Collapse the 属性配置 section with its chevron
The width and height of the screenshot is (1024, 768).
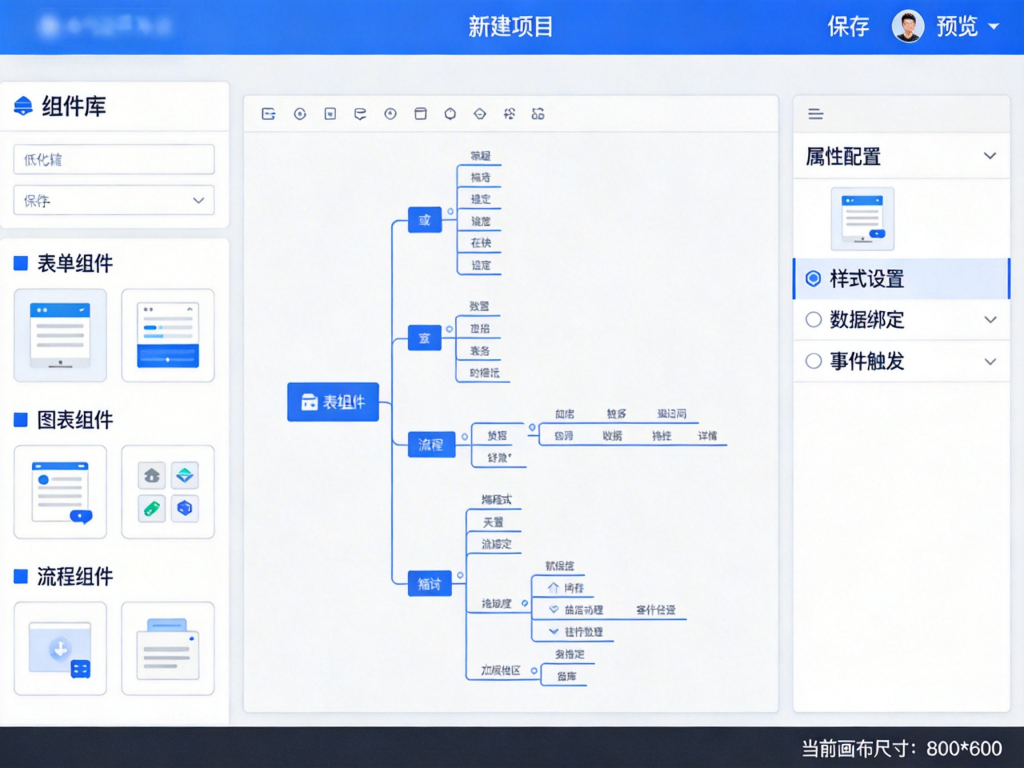tap(990, 156)
